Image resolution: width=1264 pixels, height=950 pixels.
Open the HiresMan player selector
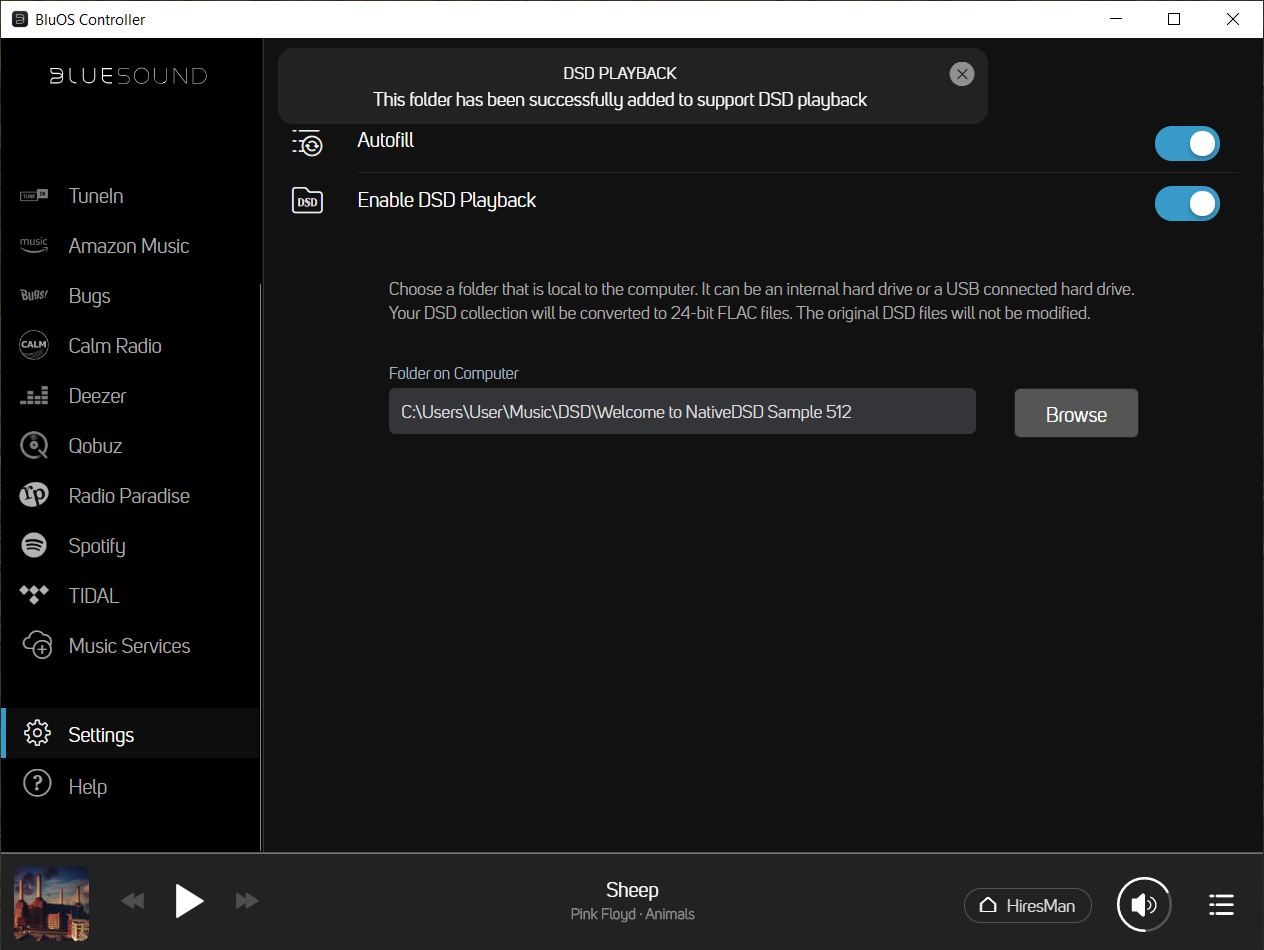click(1027, 905)
